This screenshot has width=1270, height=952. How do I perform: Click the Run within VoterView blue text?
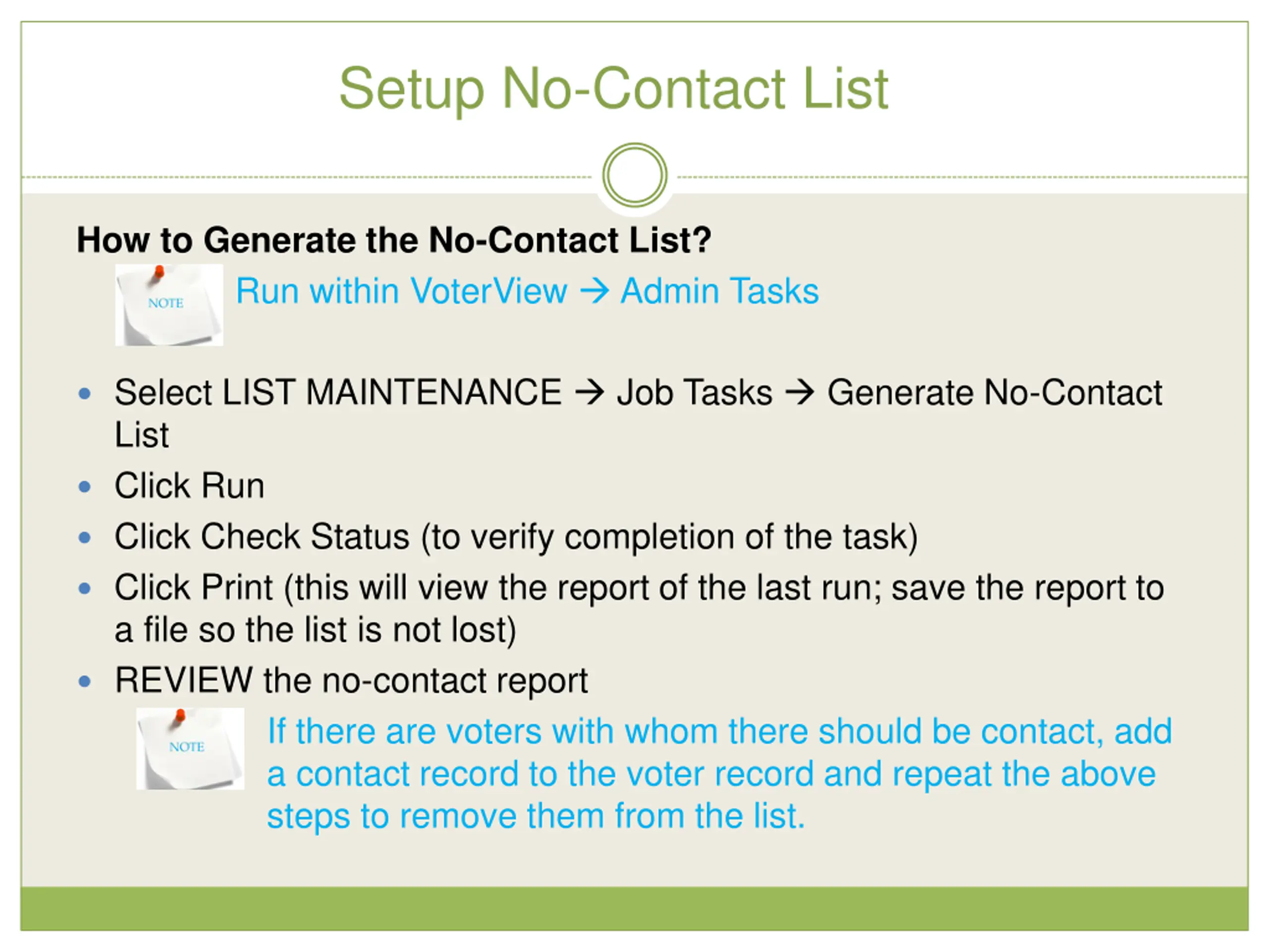pos(401,291)
